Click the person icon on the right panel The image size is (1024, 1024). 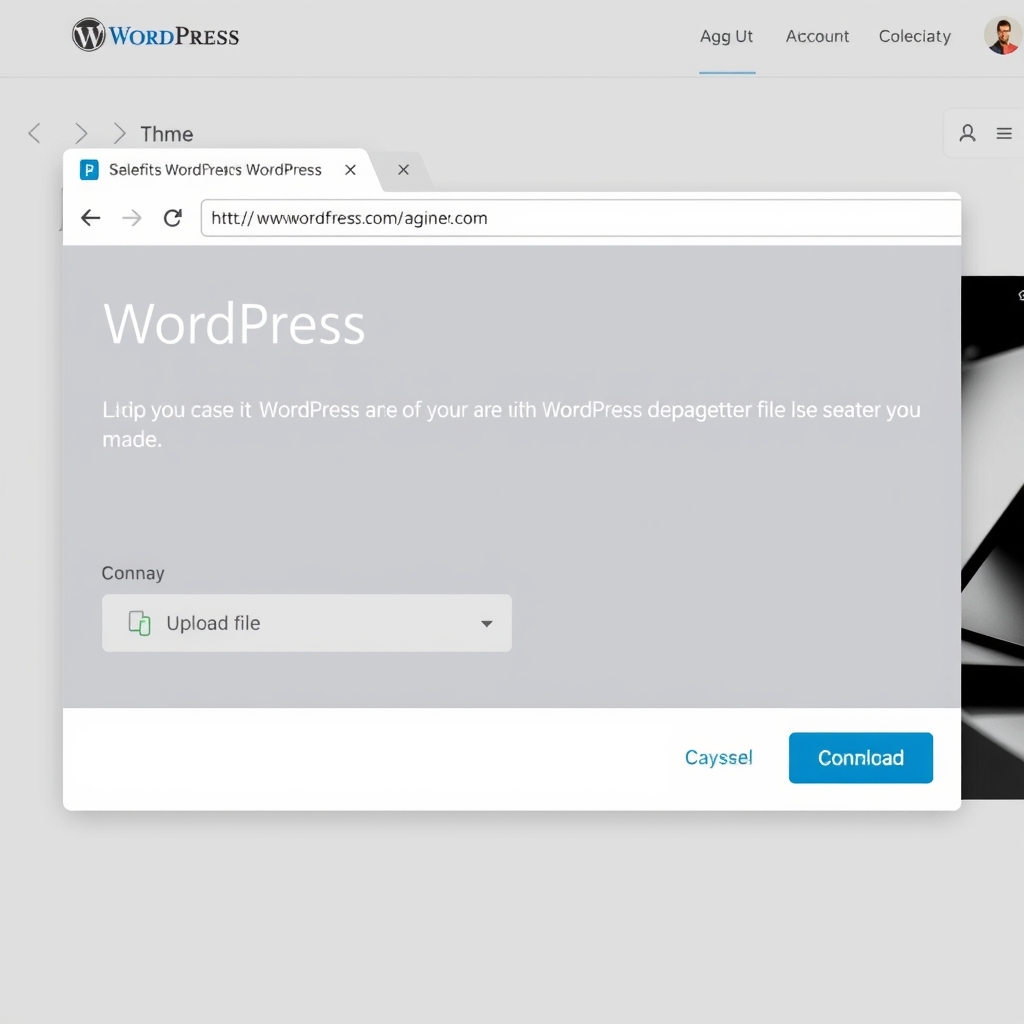(x=967, y=133)
